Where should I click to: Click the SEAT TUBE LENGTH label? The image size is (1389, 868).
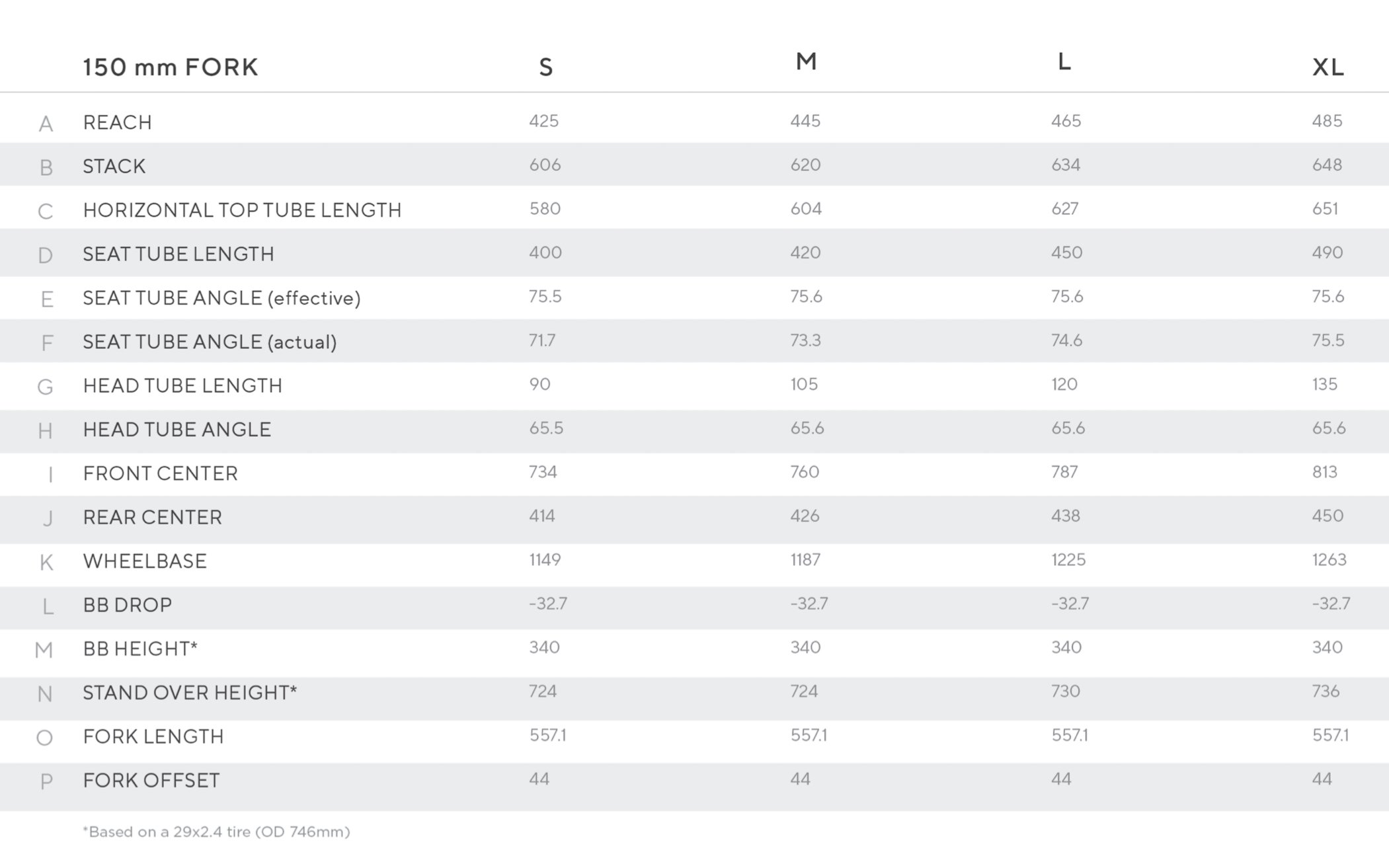point(179,254)
